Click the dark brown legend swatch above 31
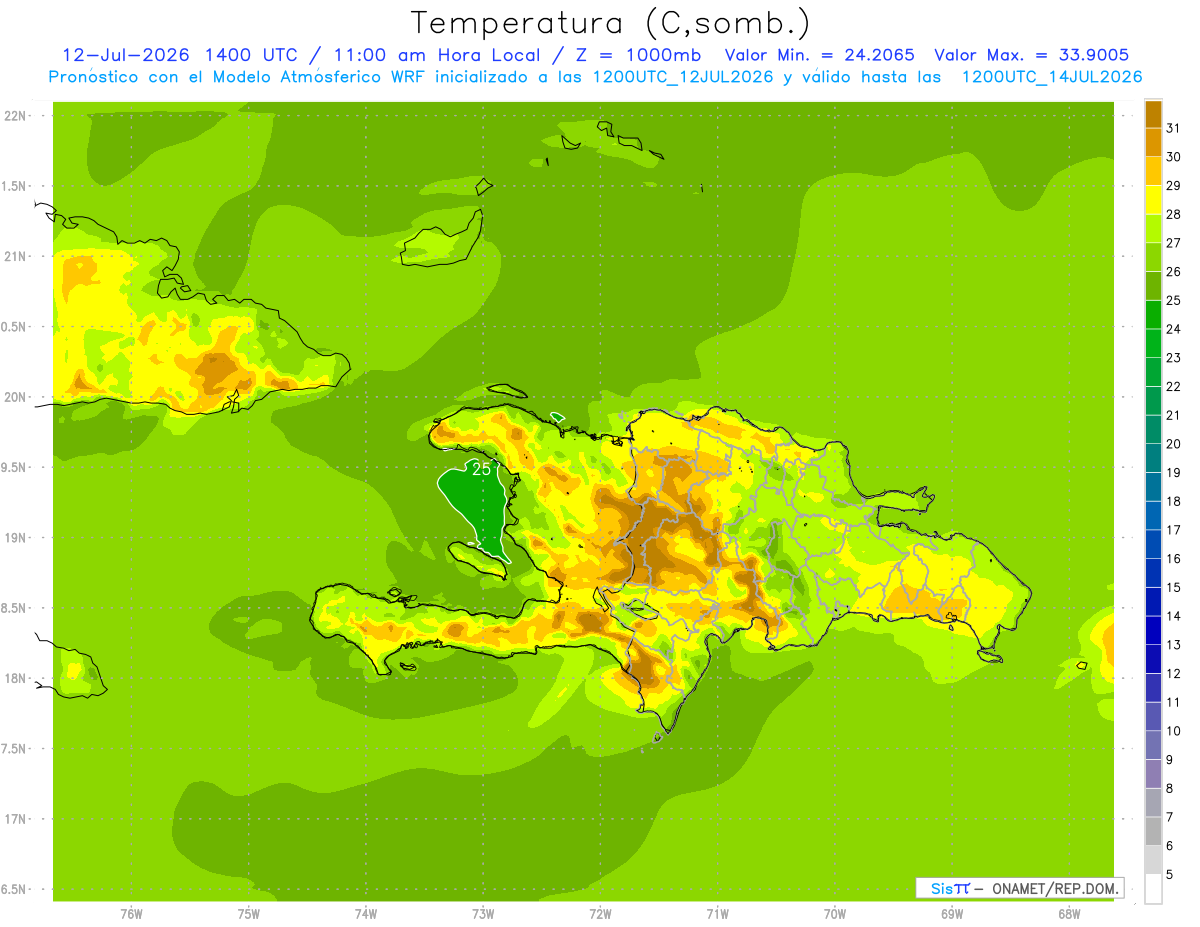Image resolution: width=1200 pixels, height=927 pixels. tap(1153, 113)
